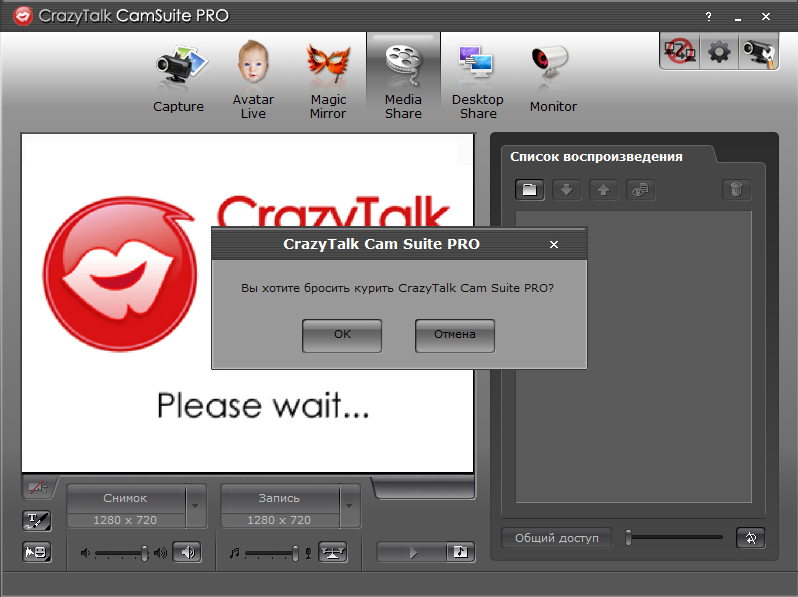Viewport: 798px width, 597px height.
Task: Open the Magic Mirror mode
Action: coord(328,79)
